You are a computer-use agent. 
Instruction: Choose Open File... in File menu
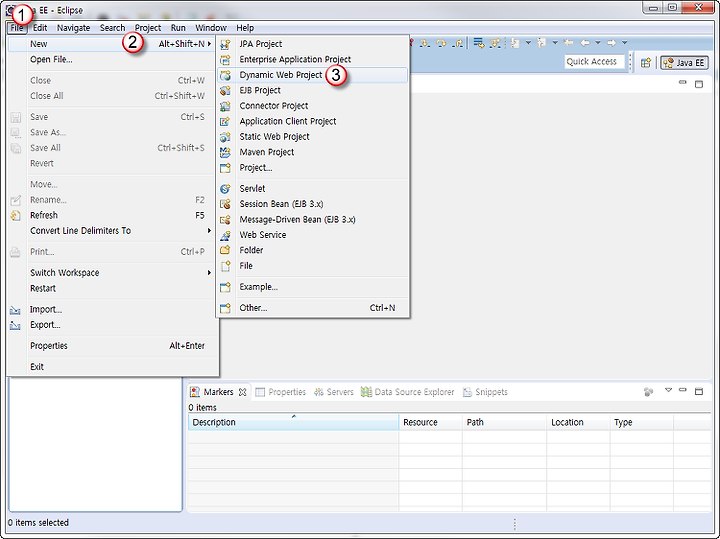point(112,60)
